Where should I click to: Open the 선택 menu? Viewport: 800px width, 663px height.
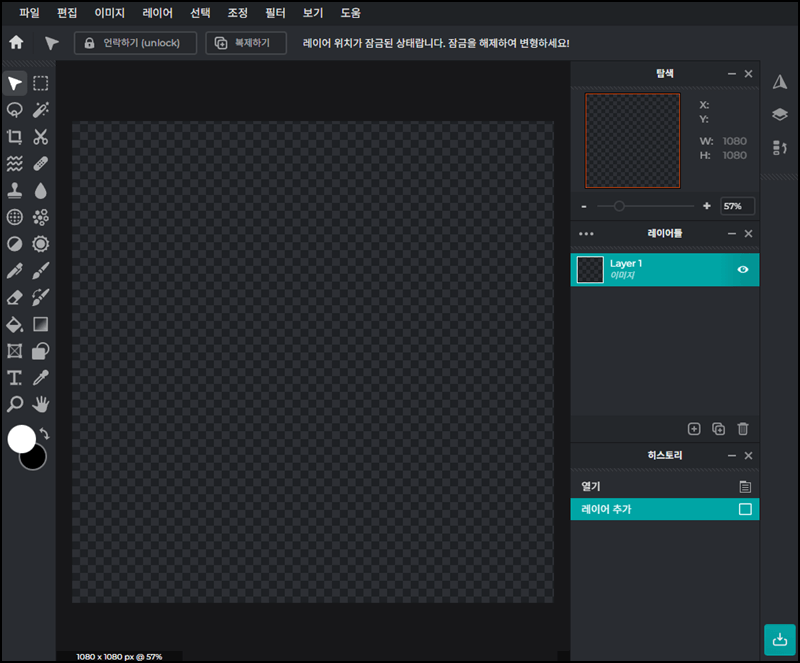click(x=200, y=13)
